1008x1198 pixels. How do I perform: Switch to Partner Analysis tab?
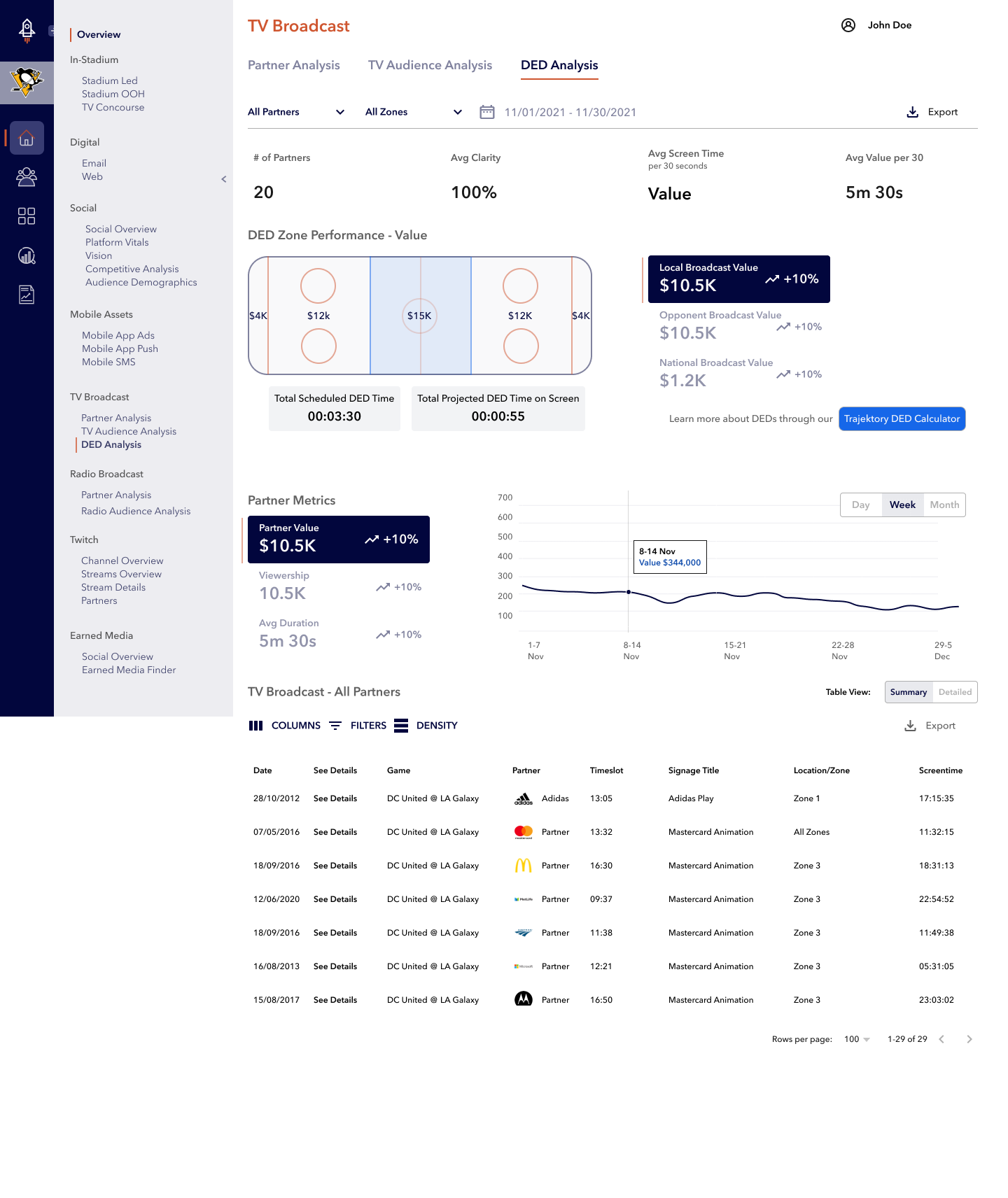click(294, 65)
